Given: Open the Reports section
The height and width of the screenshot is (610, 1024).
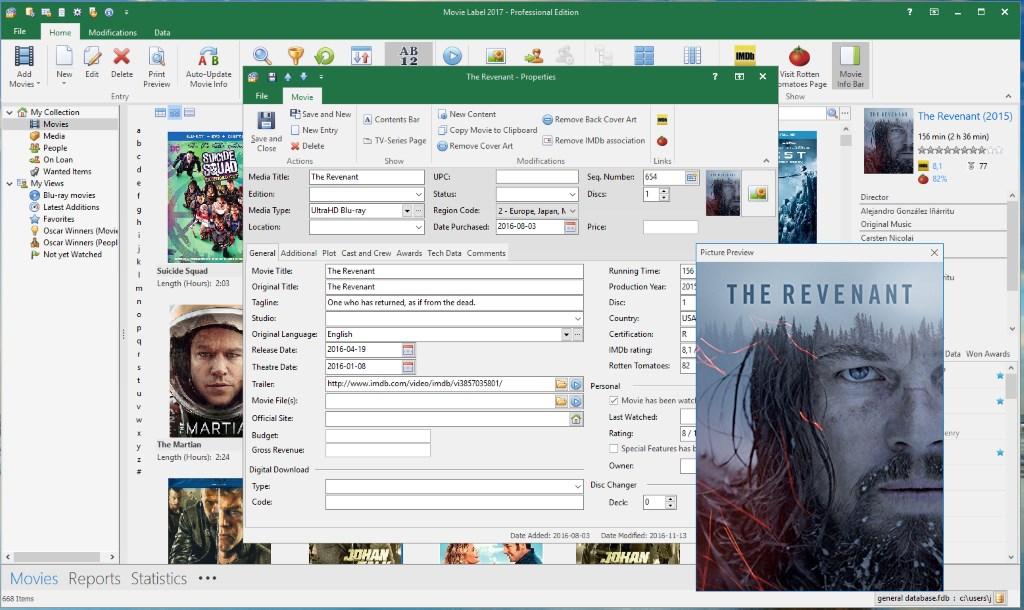Looking at the screenshot, I should tap(94, 579).
